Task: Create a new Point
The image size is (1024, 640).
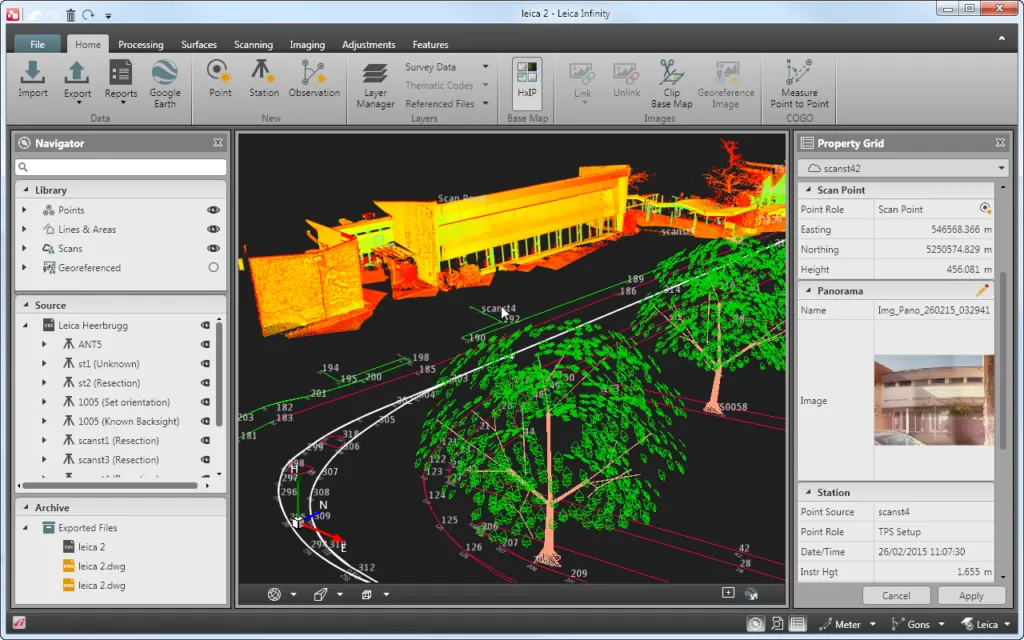Action: tap(220, 78)
